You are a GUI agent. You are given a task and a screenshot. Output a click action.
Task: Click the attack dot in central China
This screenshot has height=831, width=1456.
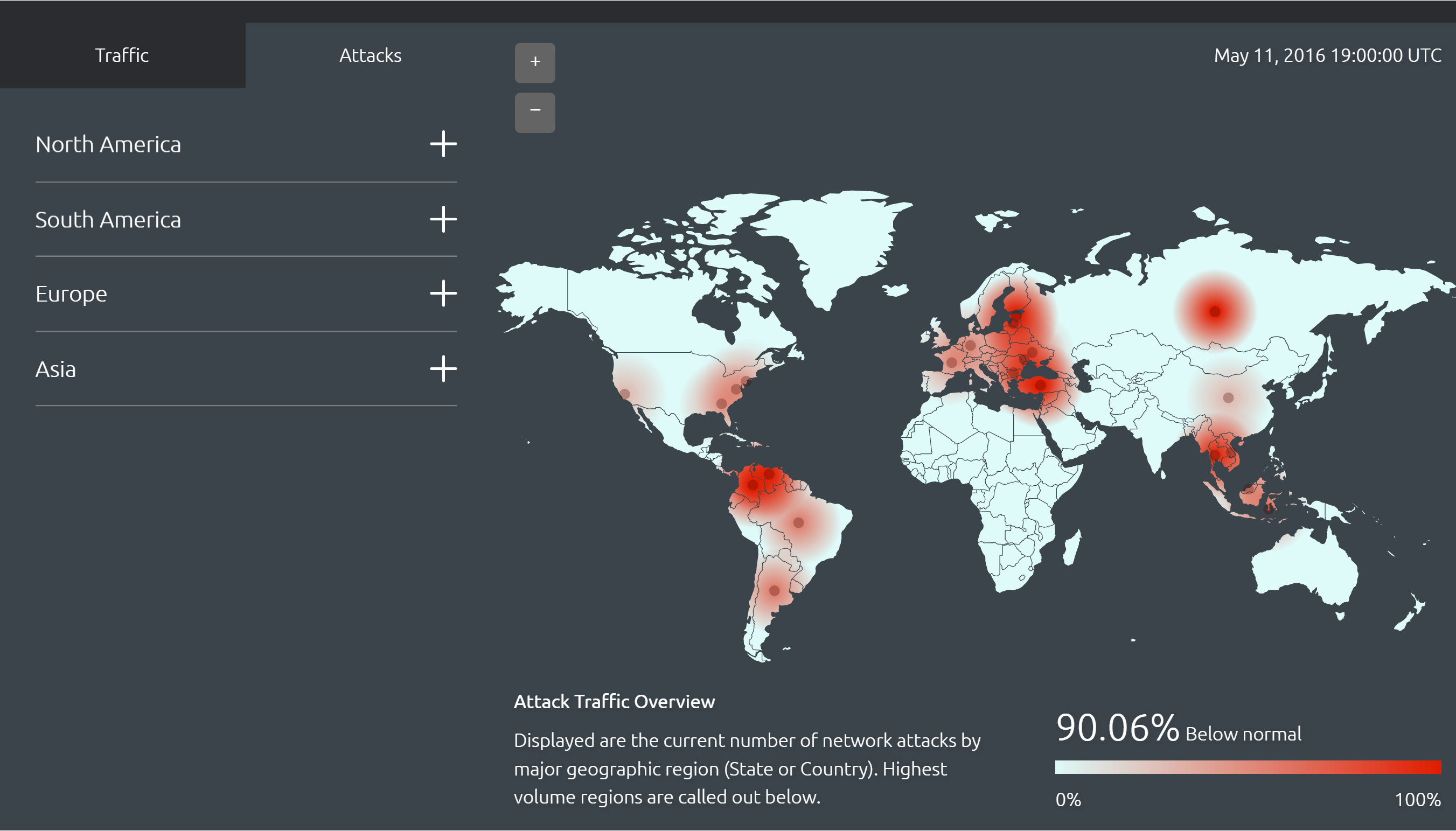point(1228,398)
